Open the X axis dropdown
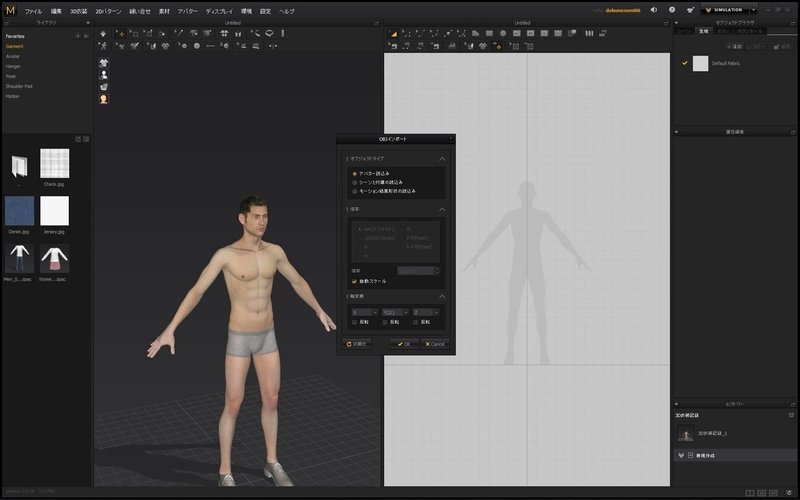This screenshot has height=500, width=800. (x=364, y=312)
